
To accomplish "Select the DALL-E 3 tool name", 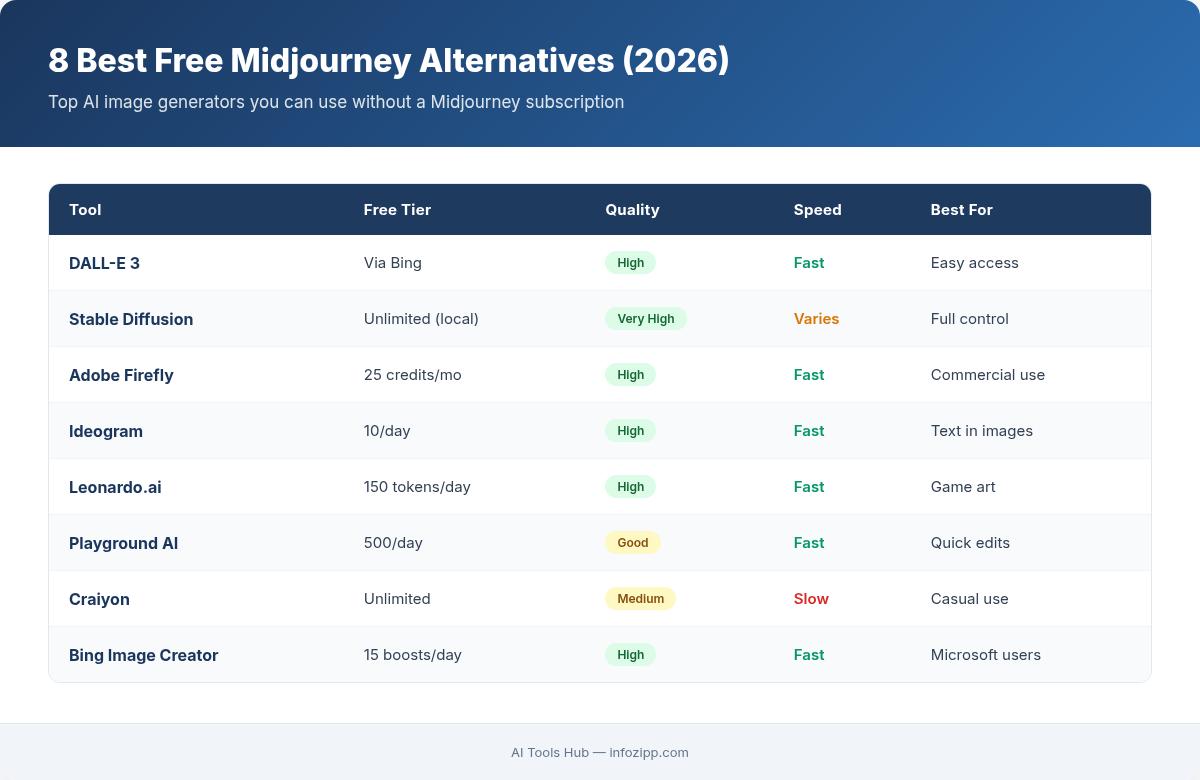I will coord(105,262).
